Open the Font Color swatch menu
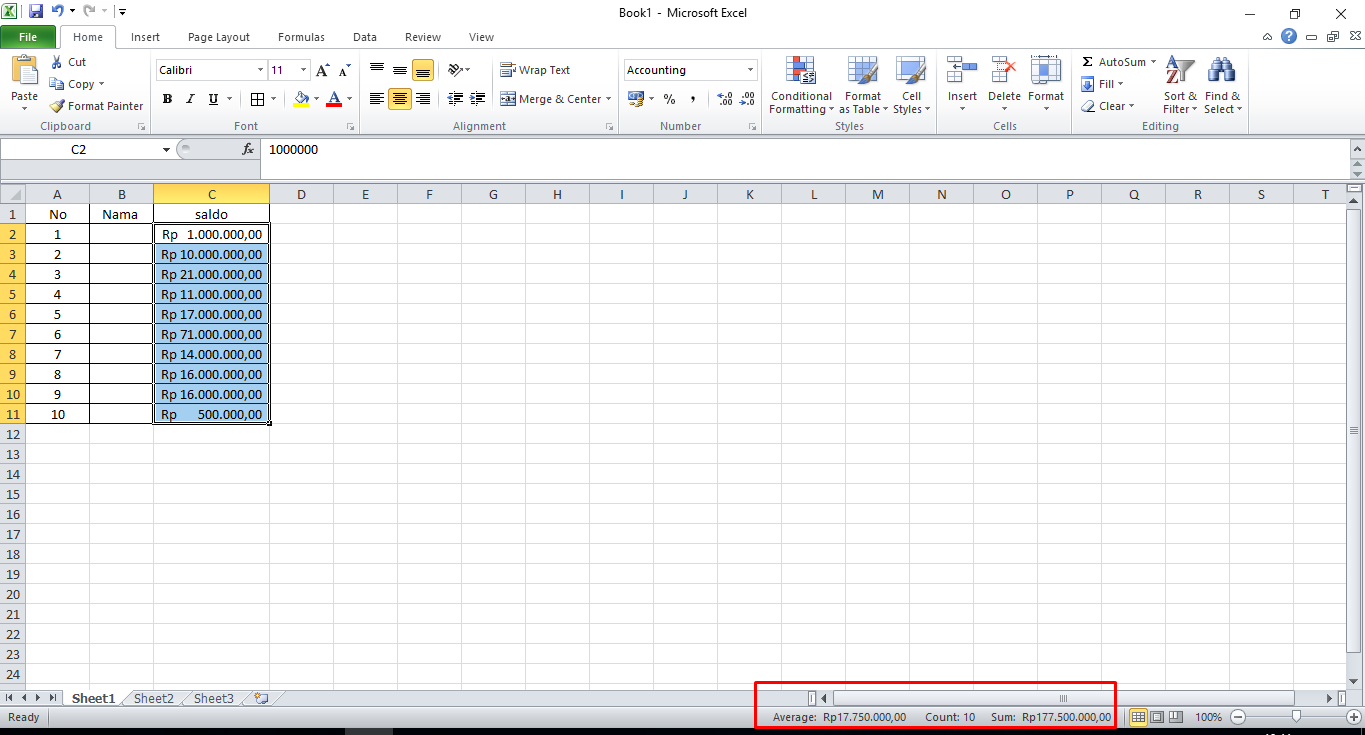The width and height of the screenshot is (1365, 735). [x=348, y=99]
